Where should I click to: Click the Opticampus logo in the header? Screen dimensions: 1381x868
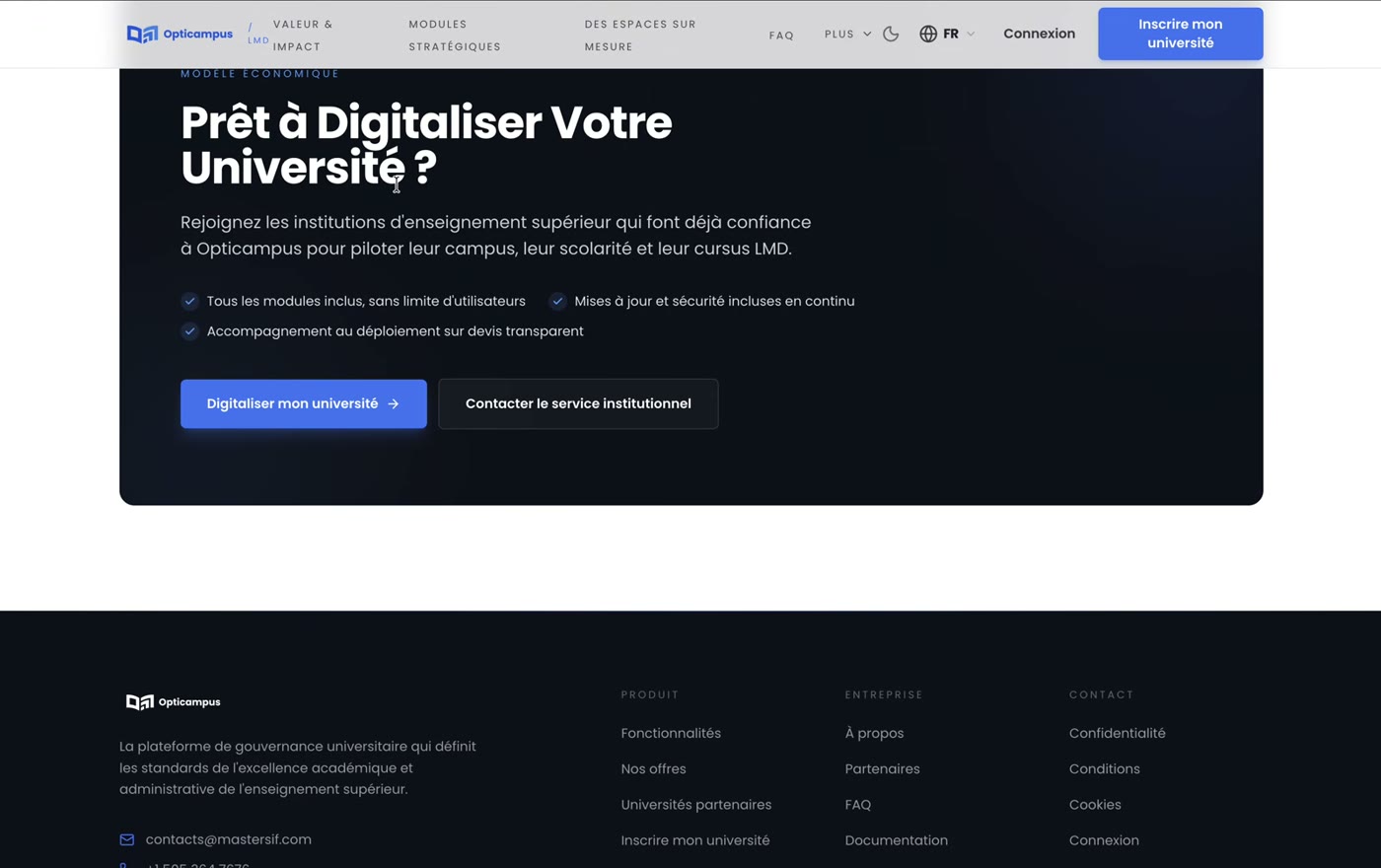(x=180, y=34)
